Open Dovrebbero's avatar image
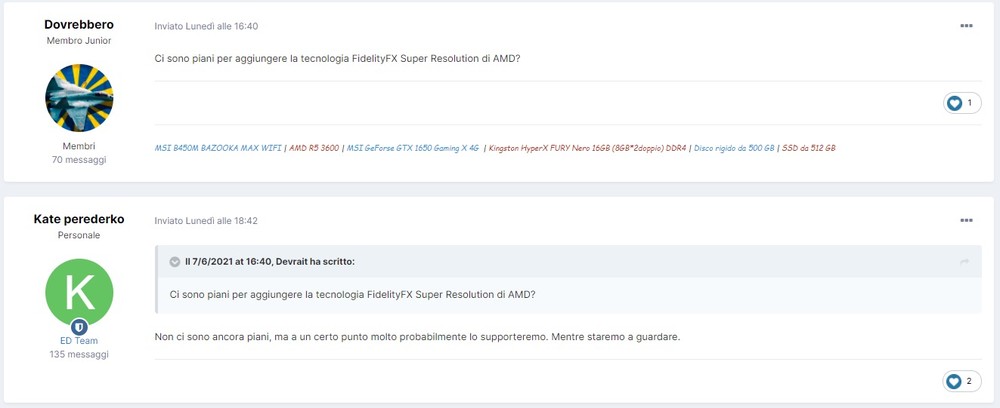1000x408 pixels. pos(79,98)
